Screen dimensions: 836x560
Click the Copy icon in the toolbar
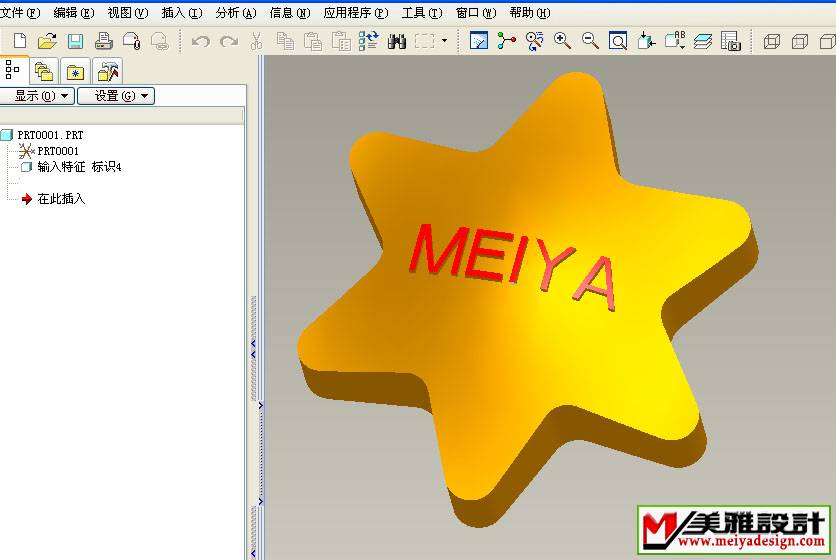click(285, 41)
